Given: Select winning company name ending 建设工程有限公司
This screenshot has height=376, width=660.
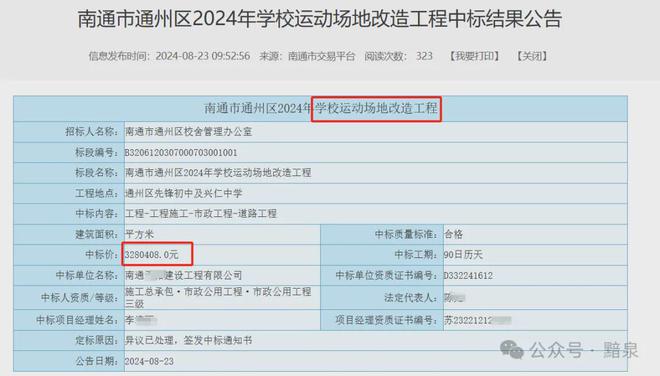Looking at the screenshot, I should [x=203, y=275].
